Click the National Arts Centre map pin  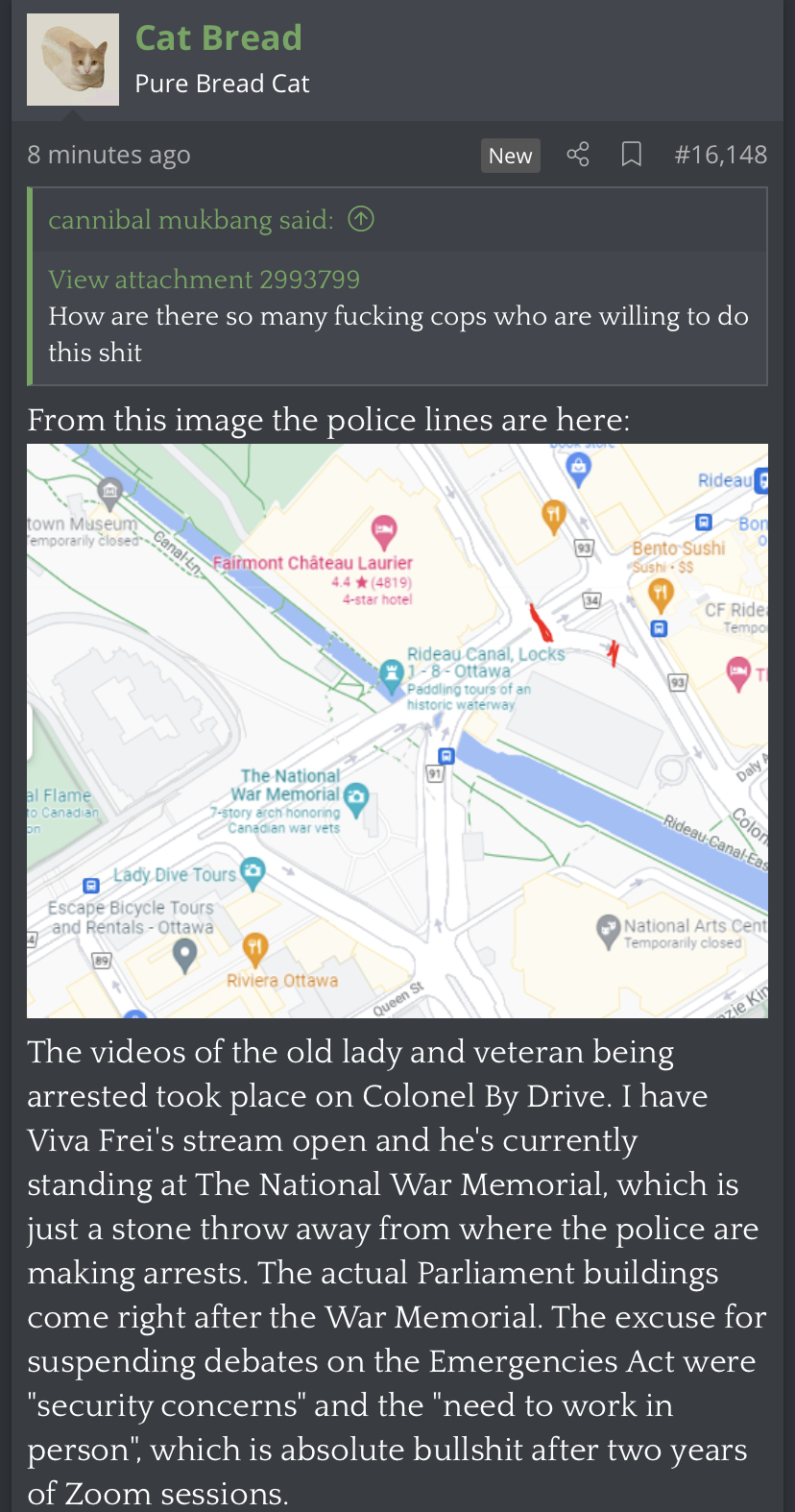(609, 930)
